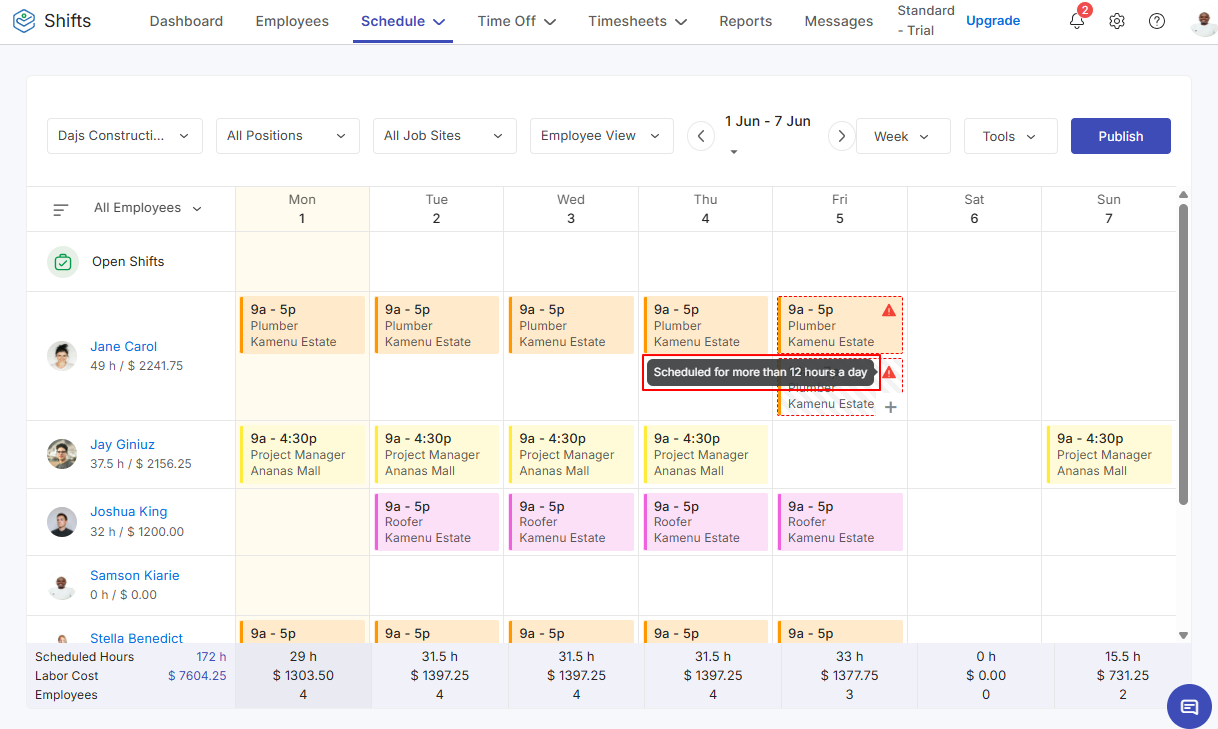Image resolution: width=1218 pixels, height=729 pixels.
Task: Click the vertical schedule scrollbar
Action: tap(1183, 354)
